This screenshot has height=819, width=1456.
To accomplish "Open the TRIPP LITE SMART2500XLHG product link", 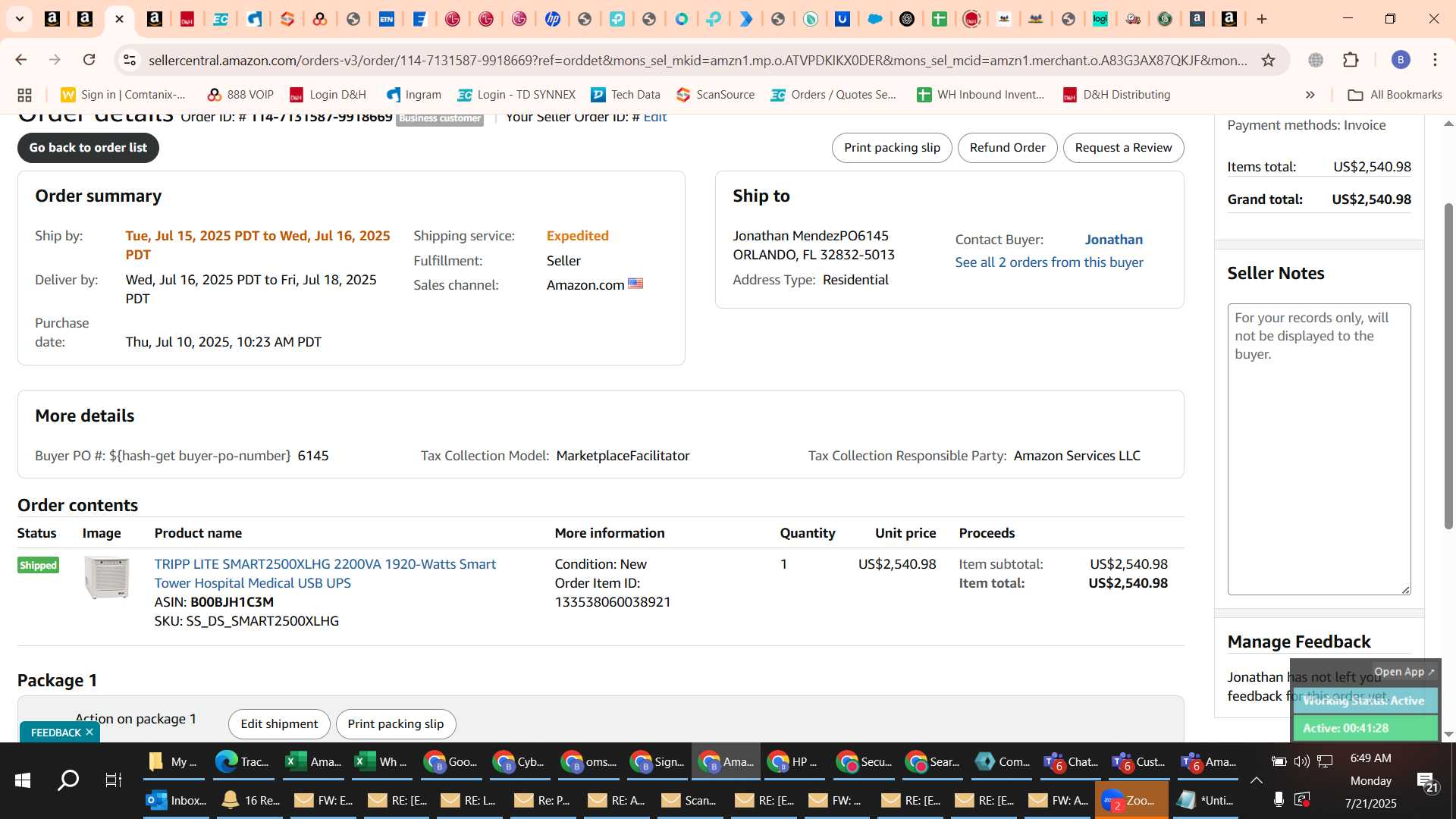I will pos(325,573).
